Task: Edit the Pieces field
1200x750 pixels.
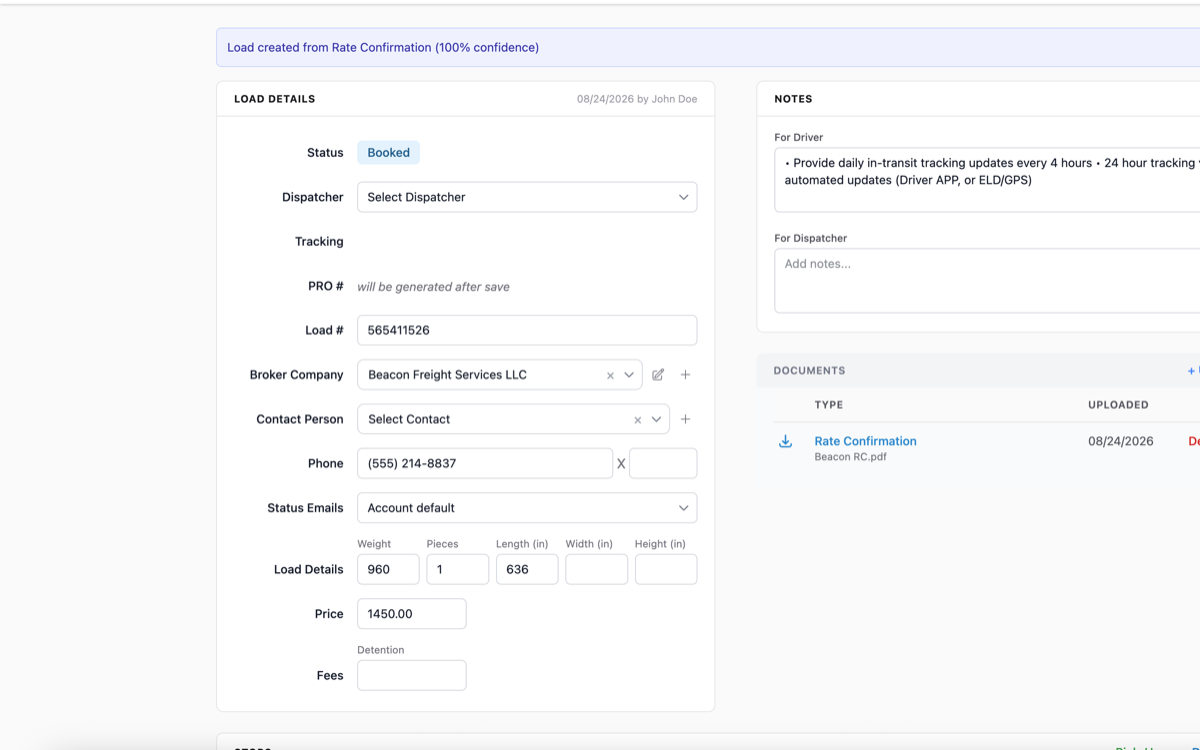Action: [457, 569]
